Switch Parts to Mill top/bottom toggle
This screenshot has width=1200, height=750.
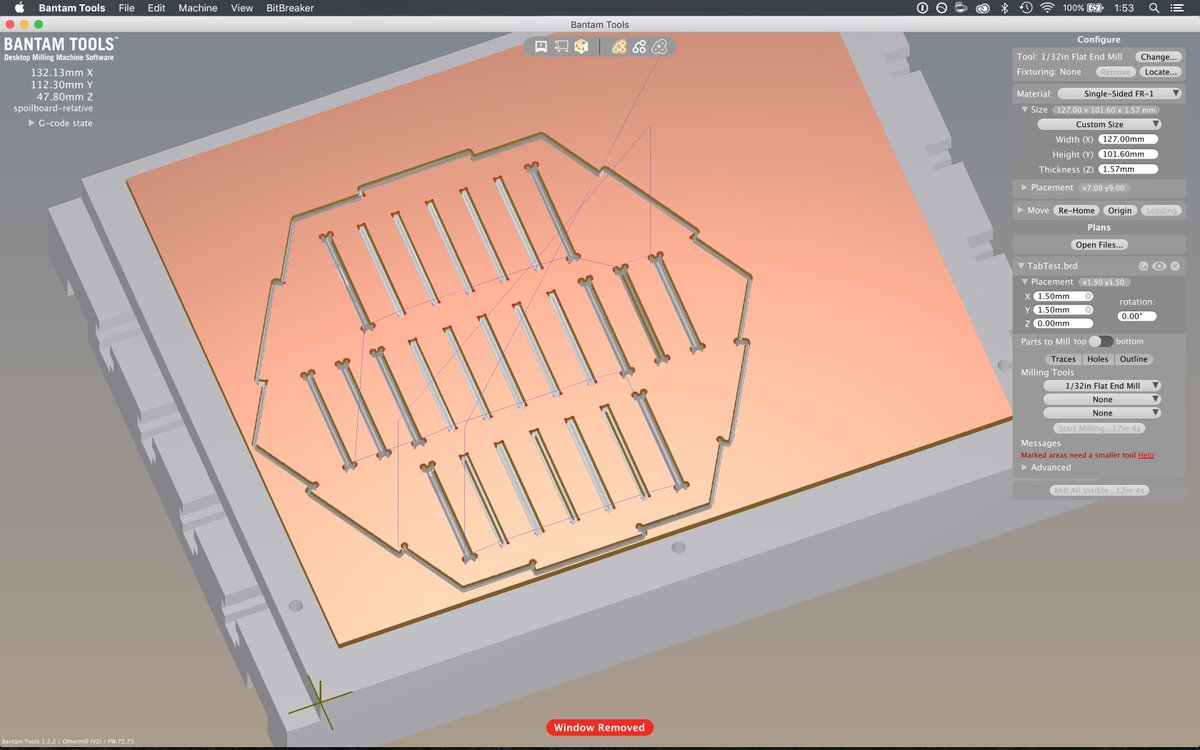coord(1099,342)
